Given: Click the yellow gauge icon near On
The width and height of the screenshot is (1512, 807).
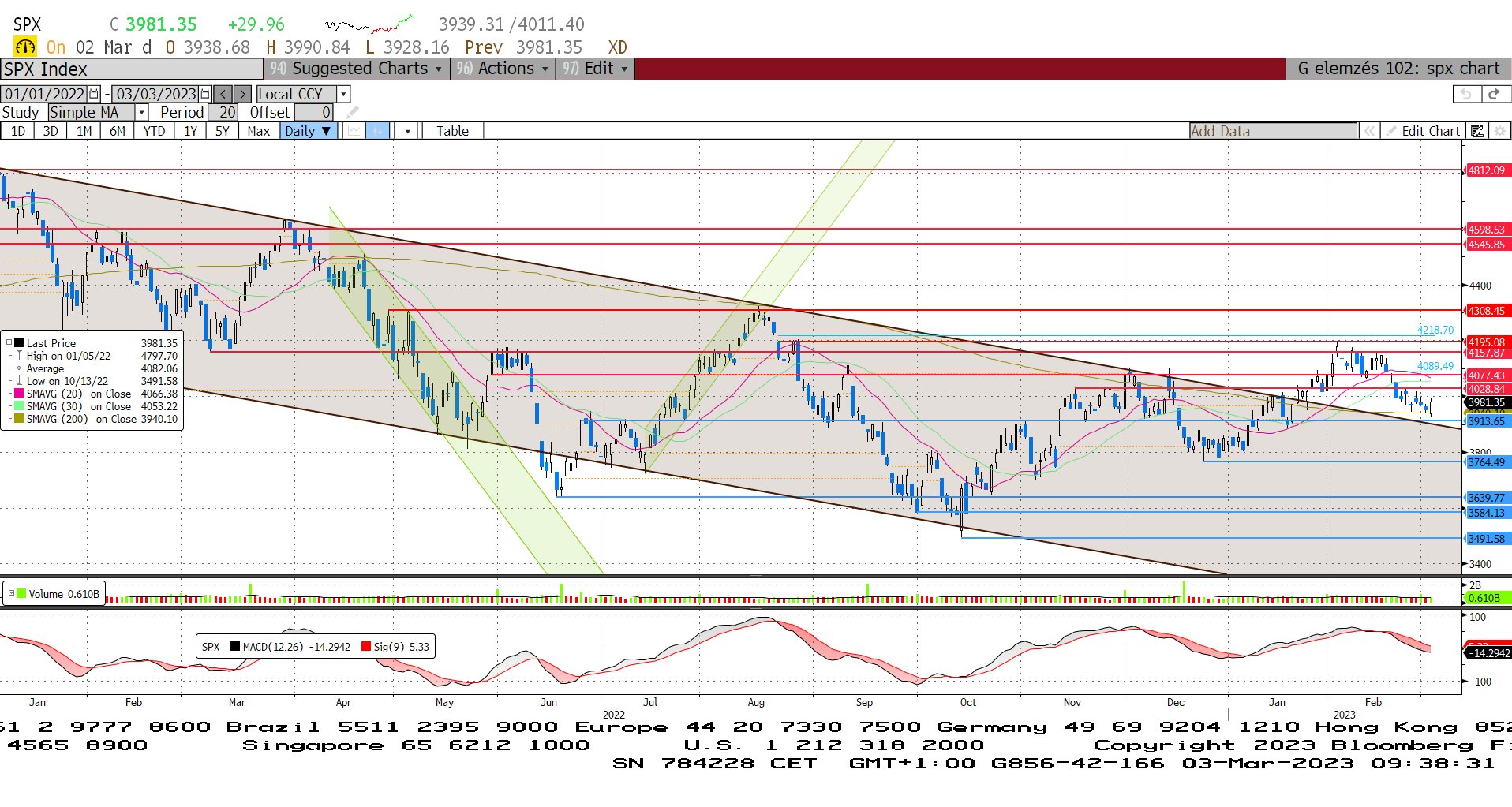Looking at the screenshot, I should pos(25,47).
